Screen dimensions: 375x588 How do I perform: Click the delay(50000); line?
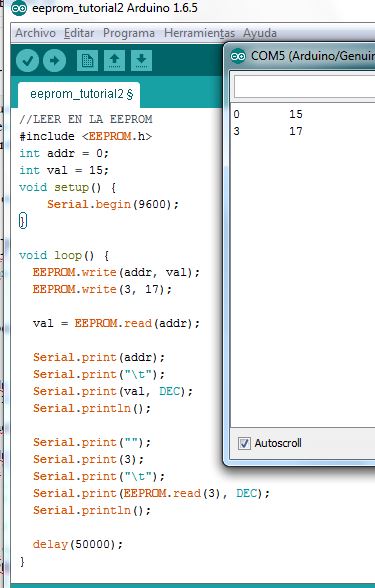(x=78, y=544)
